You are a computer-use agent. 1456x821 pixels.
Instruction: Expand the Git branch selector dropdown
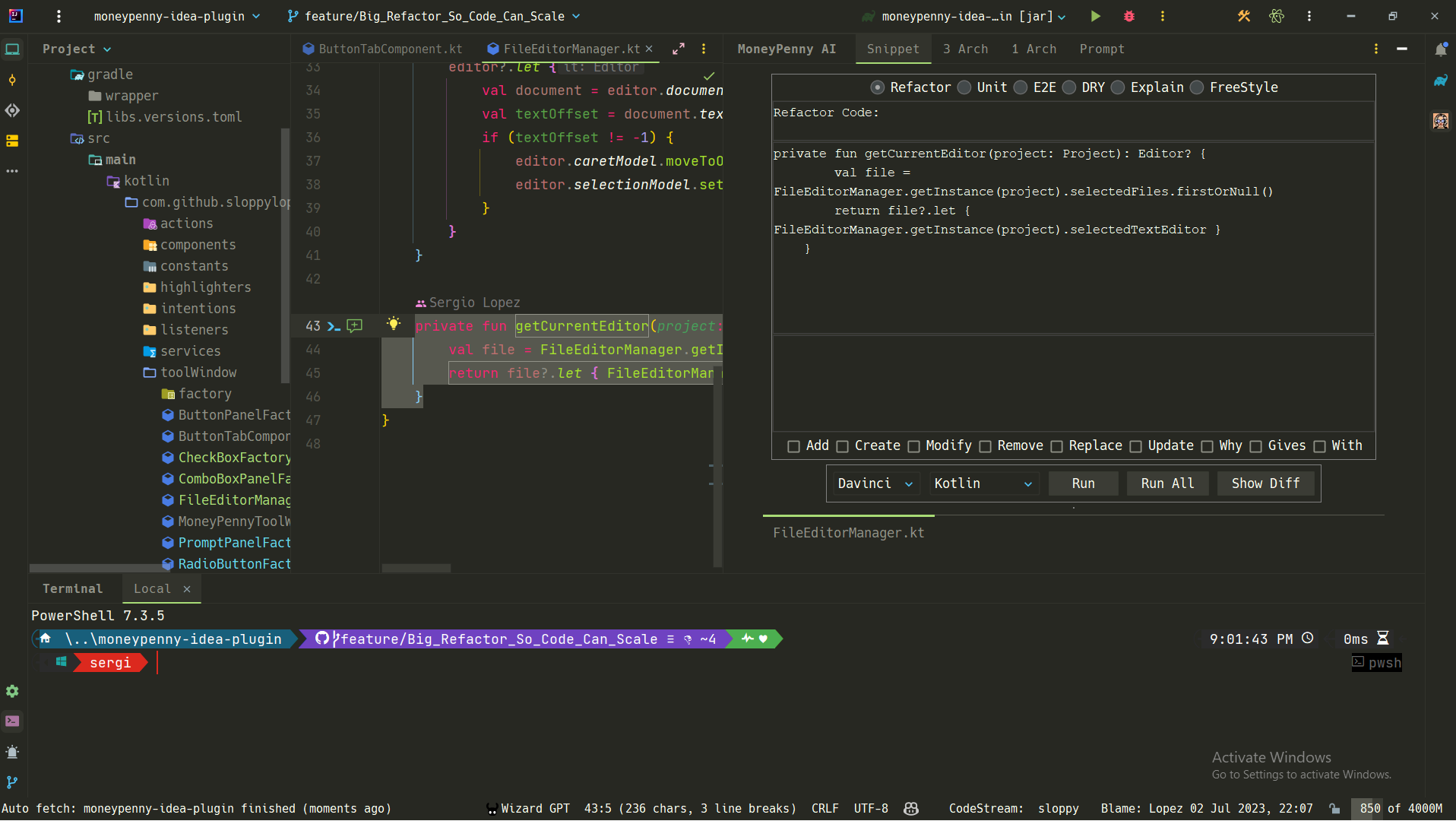coord(434,16)
